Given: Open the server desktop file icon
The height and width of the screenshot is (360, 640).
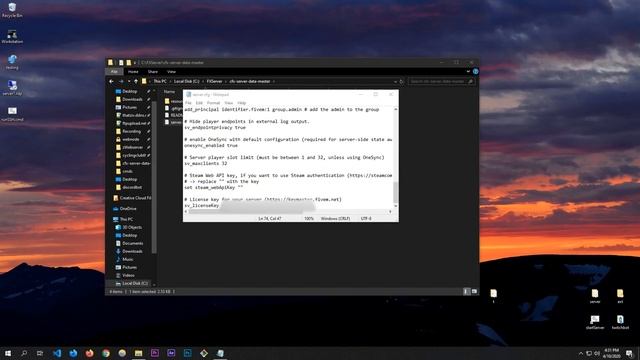Looking at the screenshot, I should pyautogui.click(x=595, y=296).
